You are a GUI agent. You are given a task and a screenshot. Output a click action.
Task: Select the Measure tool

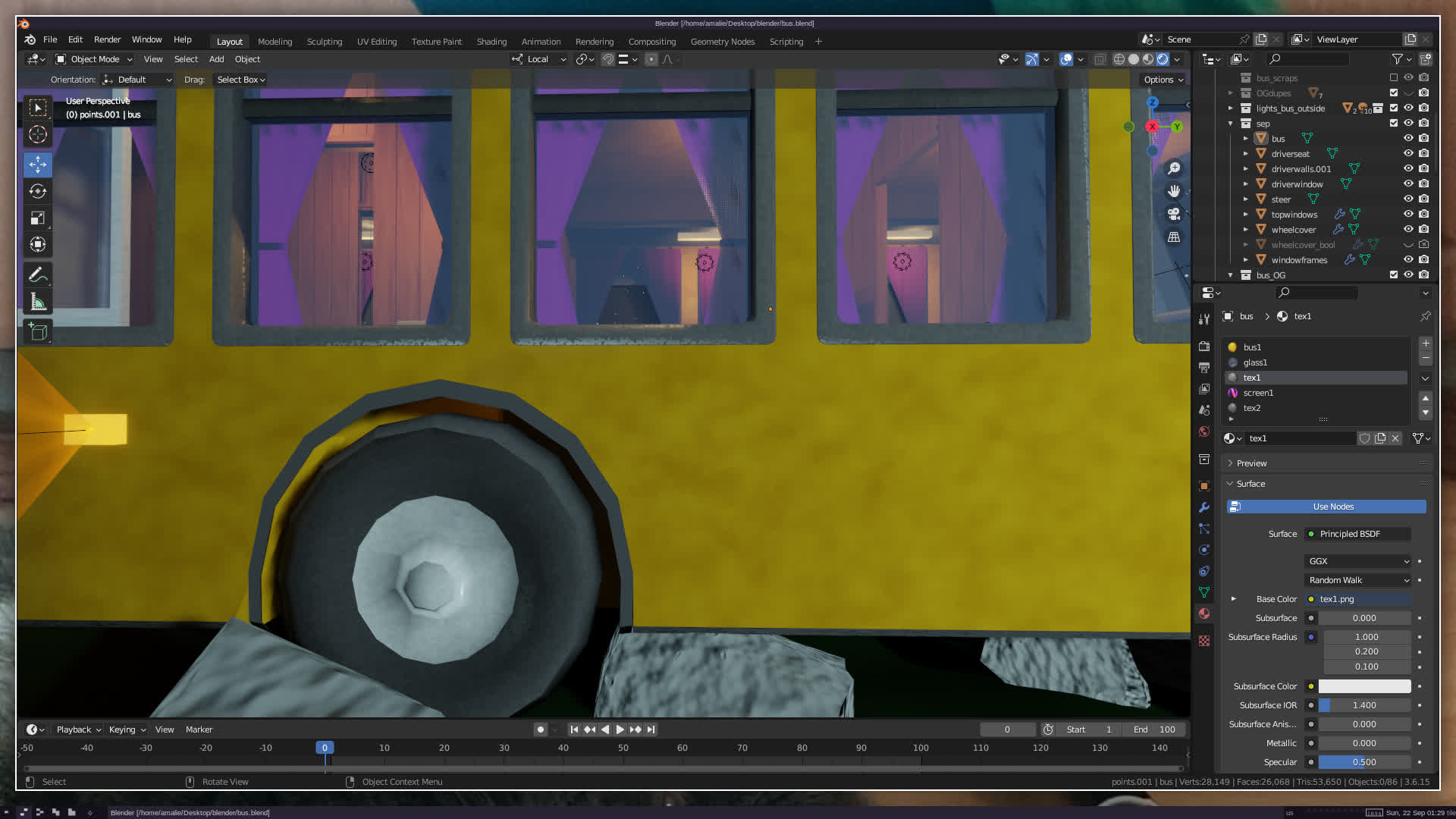(38, 303)
